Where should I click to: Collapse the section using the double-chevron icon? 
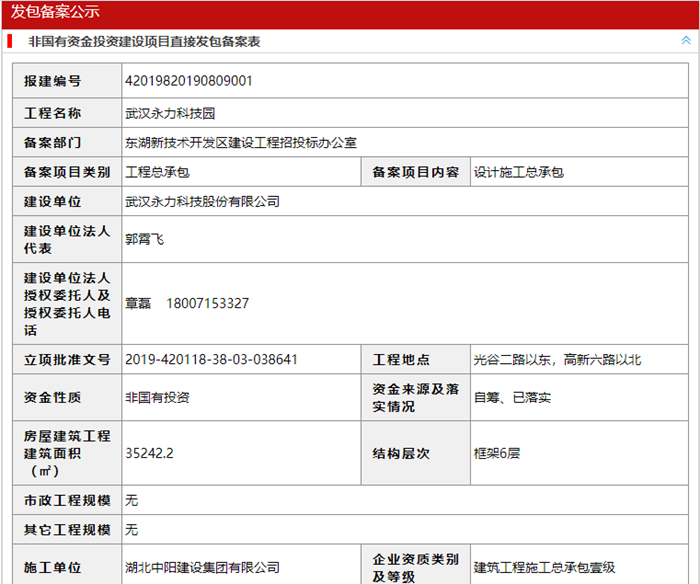pyautogui.click(x=685, y=41)
